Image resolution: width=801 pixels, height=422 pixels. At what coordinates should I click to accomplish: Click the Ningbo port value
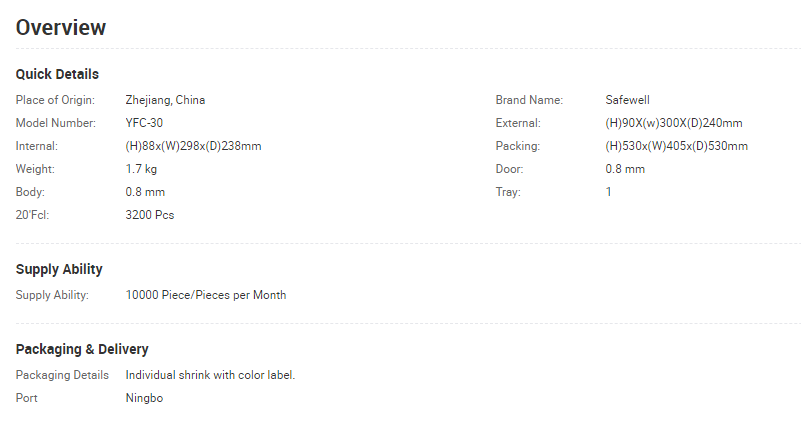pos(144,398)
